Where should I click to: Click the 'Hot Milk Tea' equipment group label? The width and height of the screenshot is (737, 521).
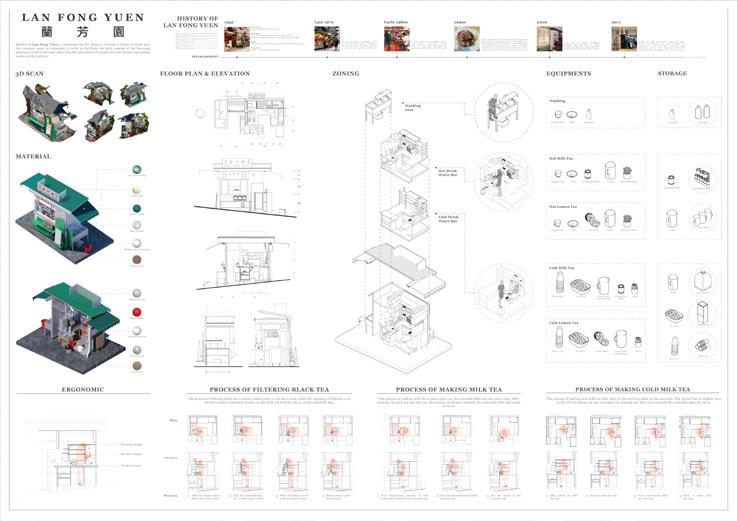point(561,158)
